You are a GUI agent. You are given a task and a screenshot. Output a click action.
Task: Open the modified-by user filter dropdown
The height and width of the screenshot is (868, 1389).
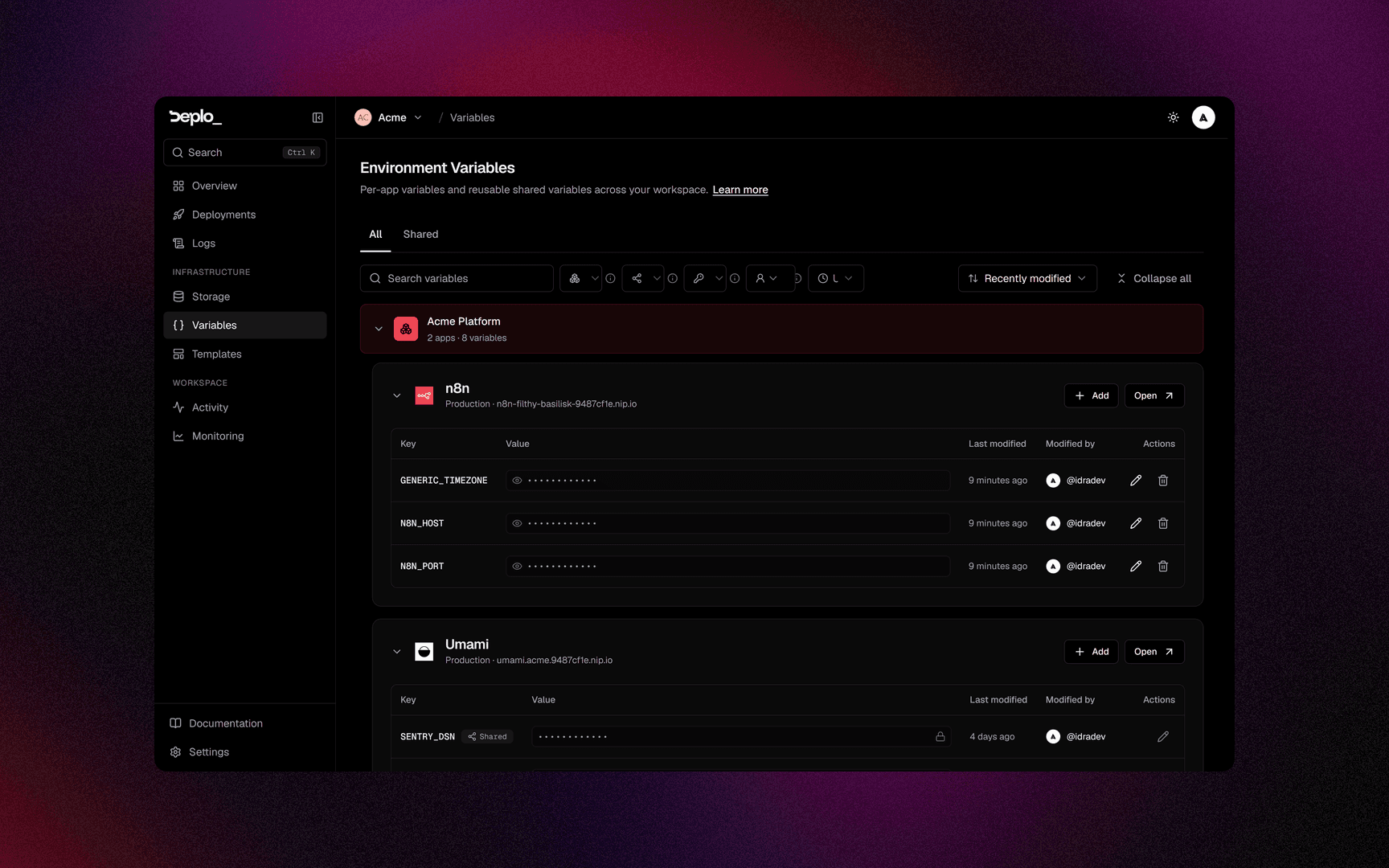[770, 278]
